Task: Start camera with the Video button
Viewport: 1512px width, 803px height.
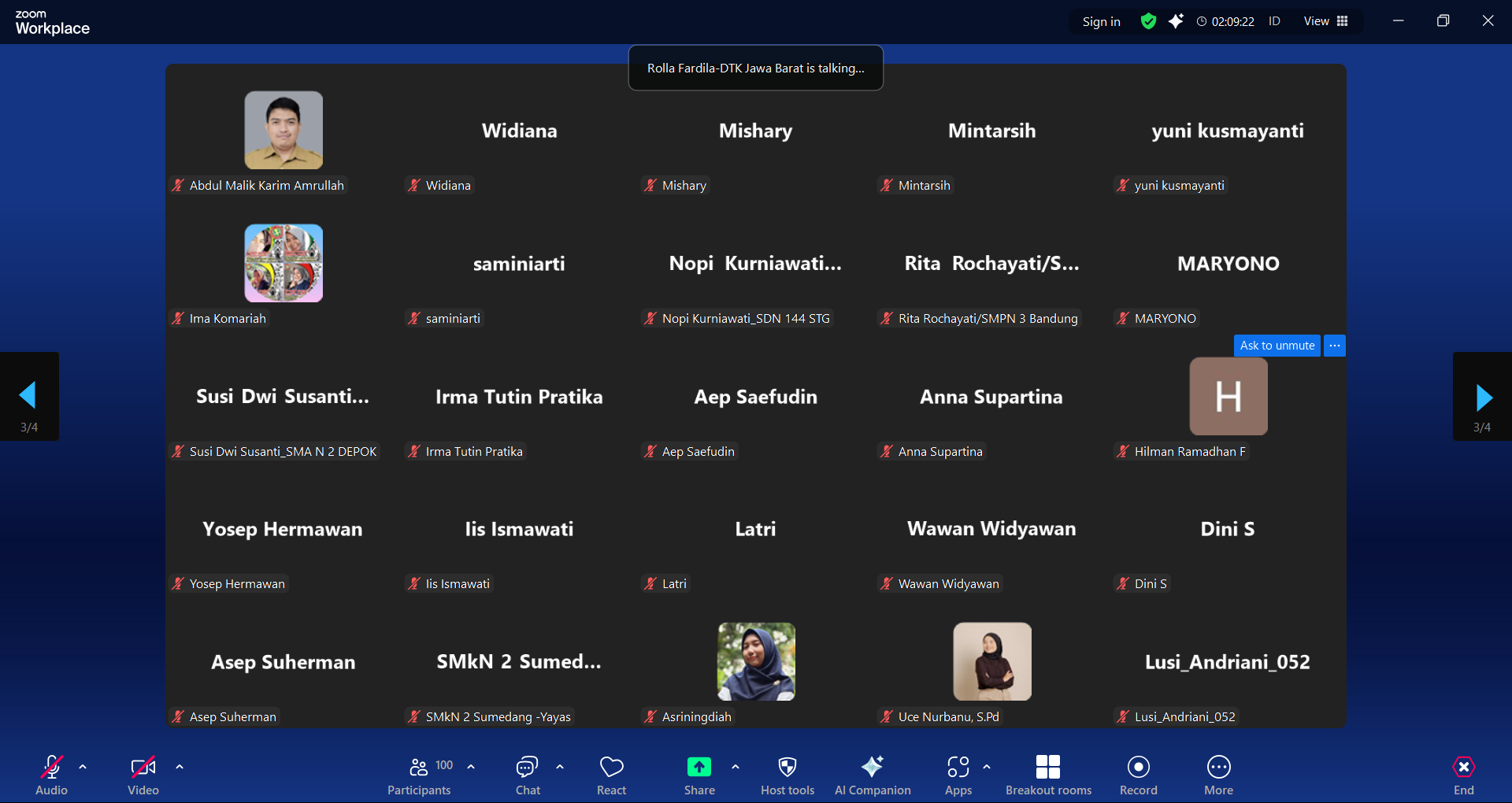Action: 143,775
